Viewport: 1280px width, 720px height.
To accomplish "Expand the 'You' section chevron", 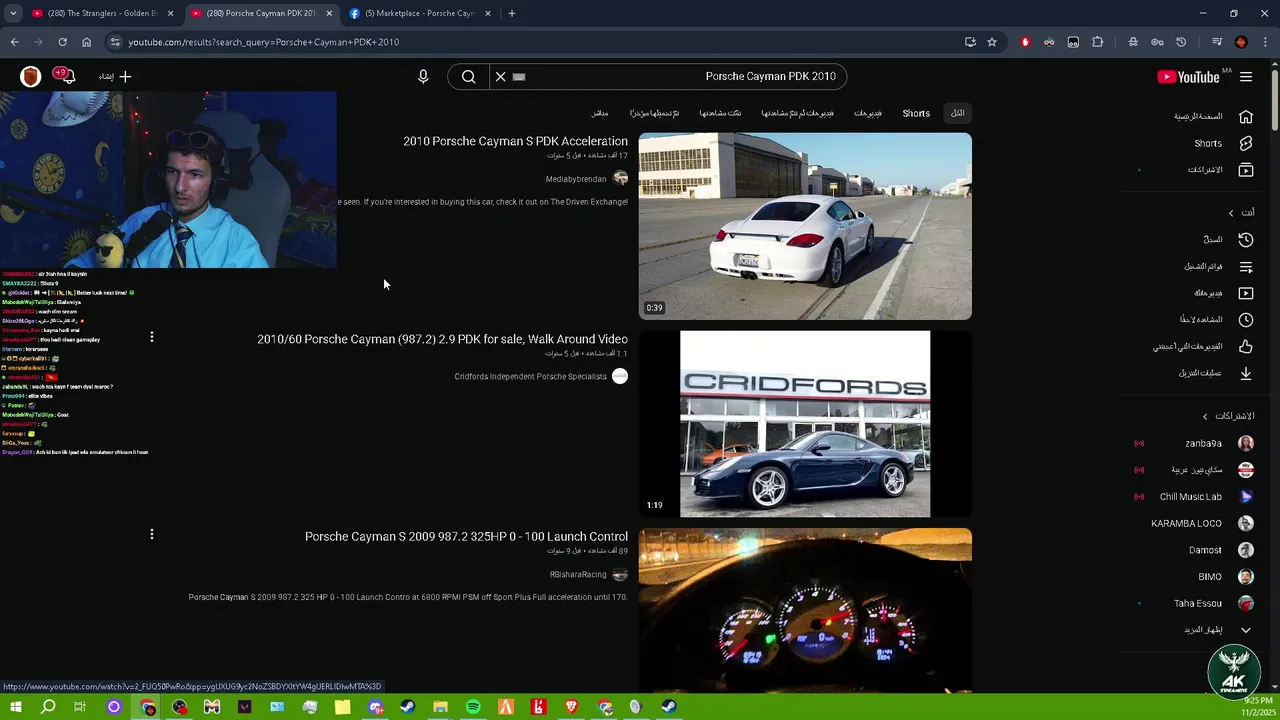I will coord(1231,213).
